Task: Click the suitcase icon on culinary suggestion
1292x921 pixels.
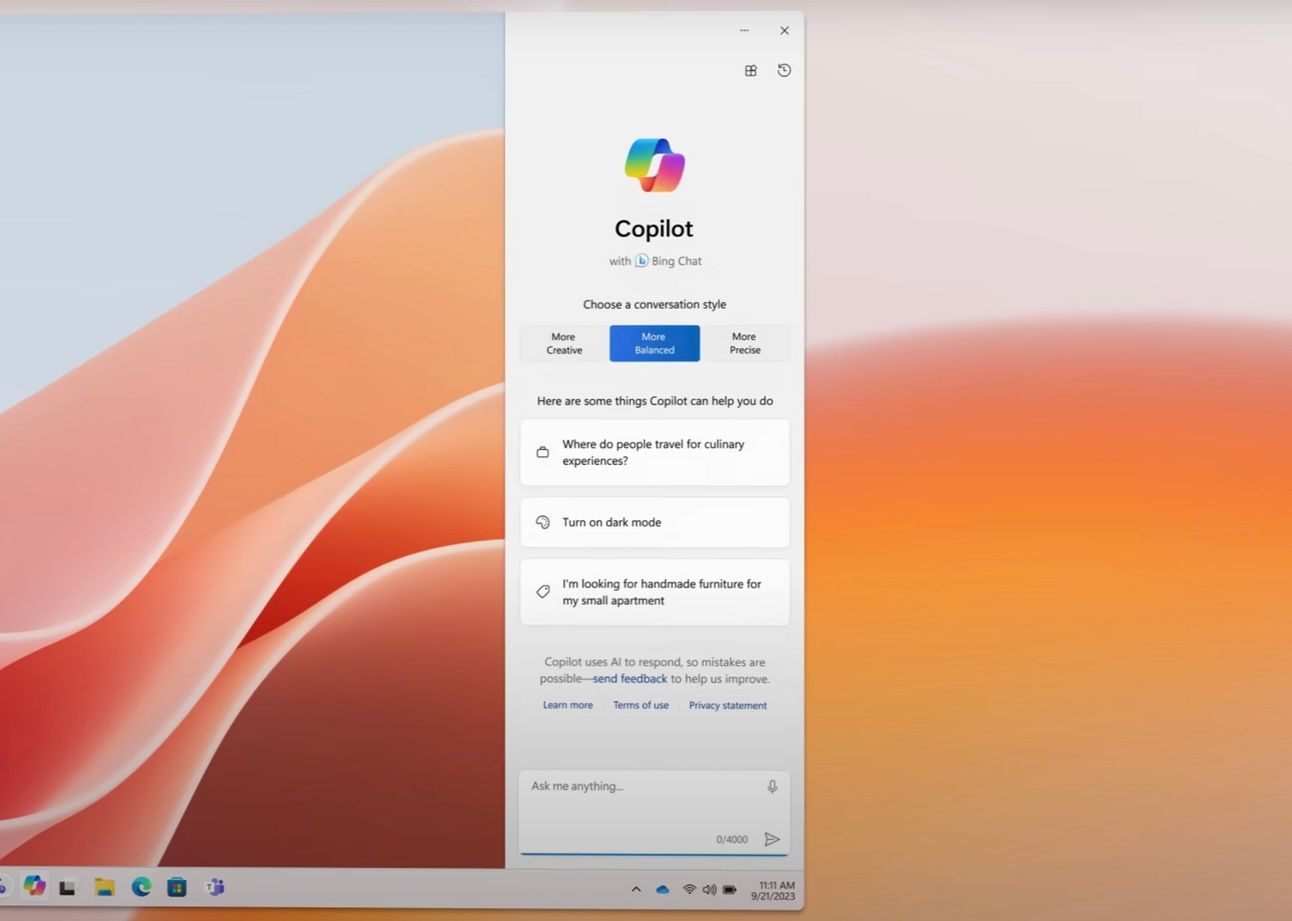Action: (x=543, y=452)
